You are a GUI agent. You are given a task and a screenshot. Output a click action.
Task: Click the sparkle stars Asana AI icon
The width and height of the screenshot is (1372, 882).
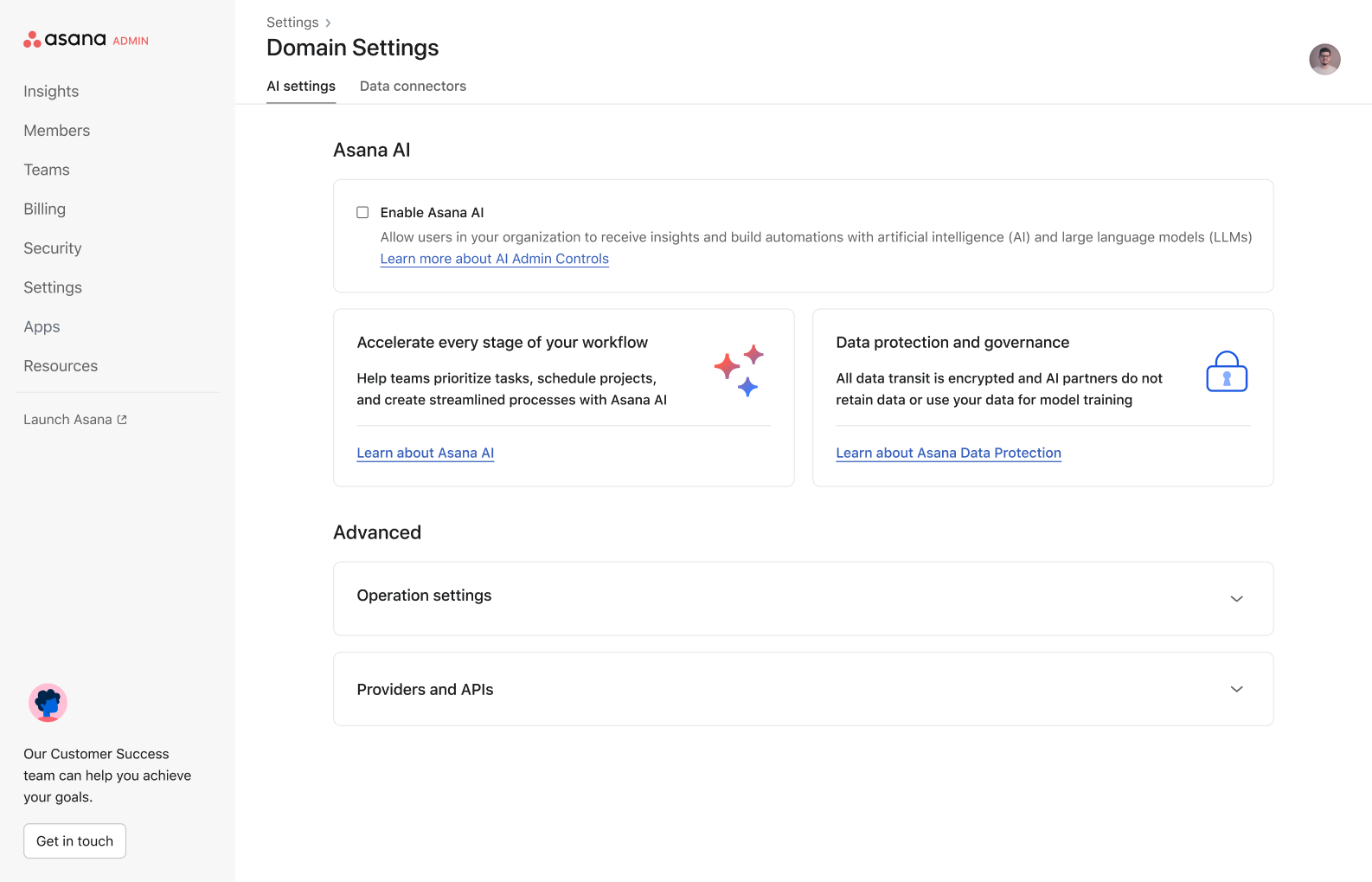[739, 370]
